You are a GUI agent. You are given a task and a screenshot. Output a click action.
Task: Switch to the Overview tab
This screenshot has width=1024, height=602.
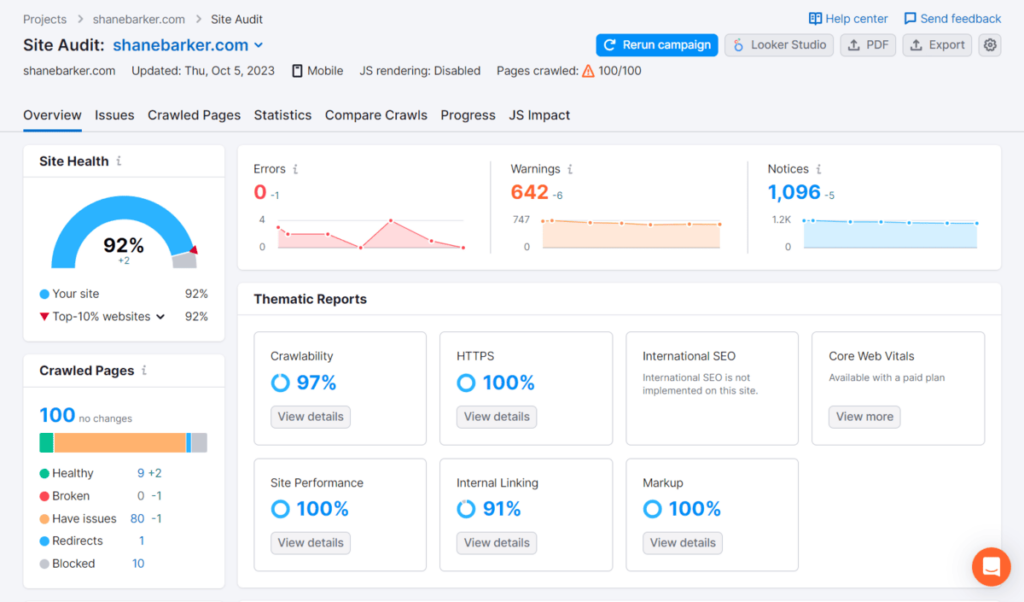point(52,115)
